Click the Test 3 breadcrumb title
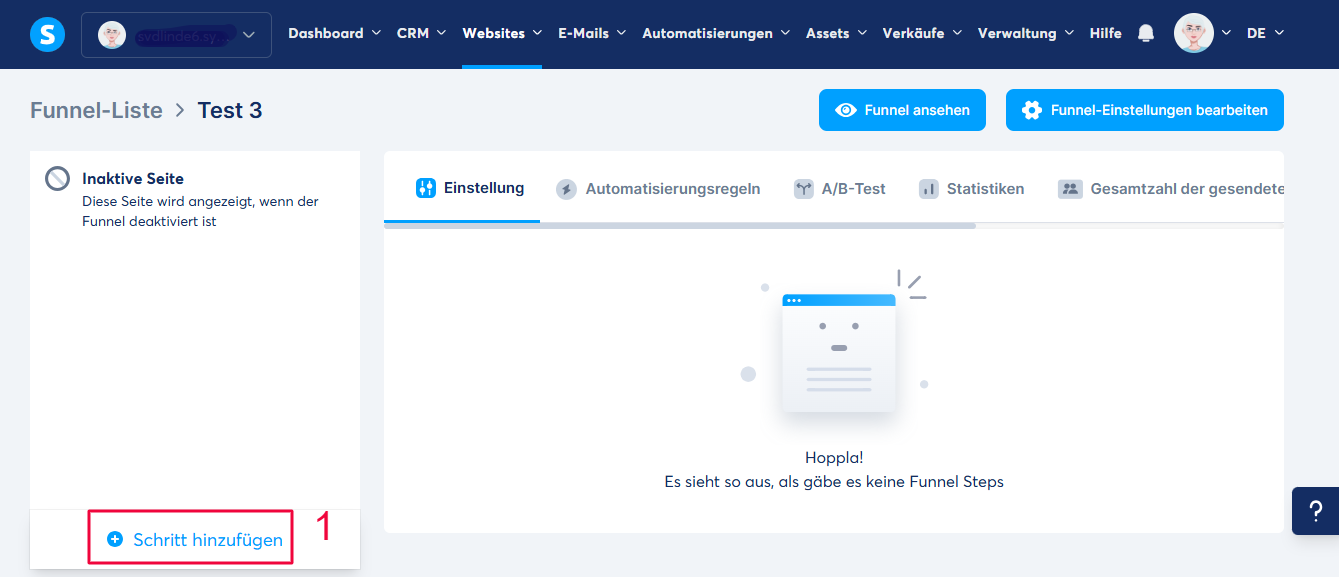1339x577 pixels. (230, 110)
